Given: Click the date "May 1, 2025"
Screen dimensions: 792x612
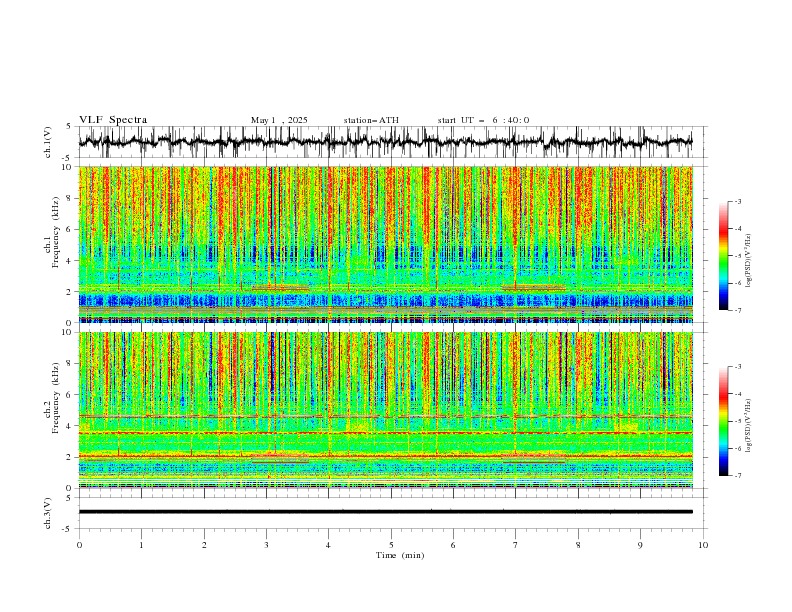Looking at the screenshot, I should point(279,120).
